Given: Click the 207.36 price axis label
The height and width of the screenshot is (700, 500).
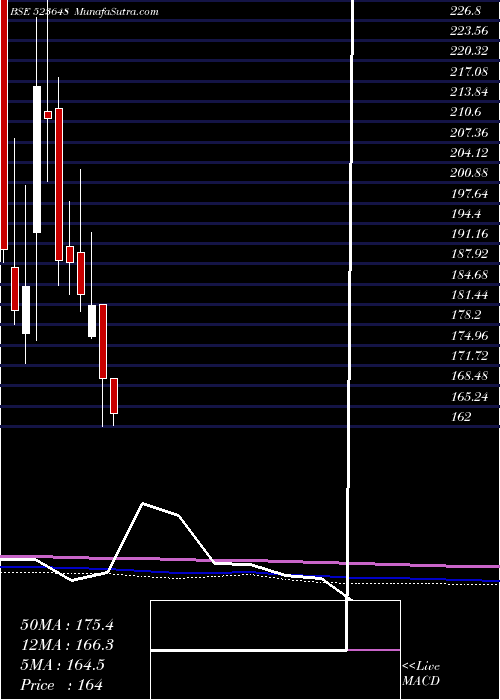Looking at the screenshot, I should 469,133.
